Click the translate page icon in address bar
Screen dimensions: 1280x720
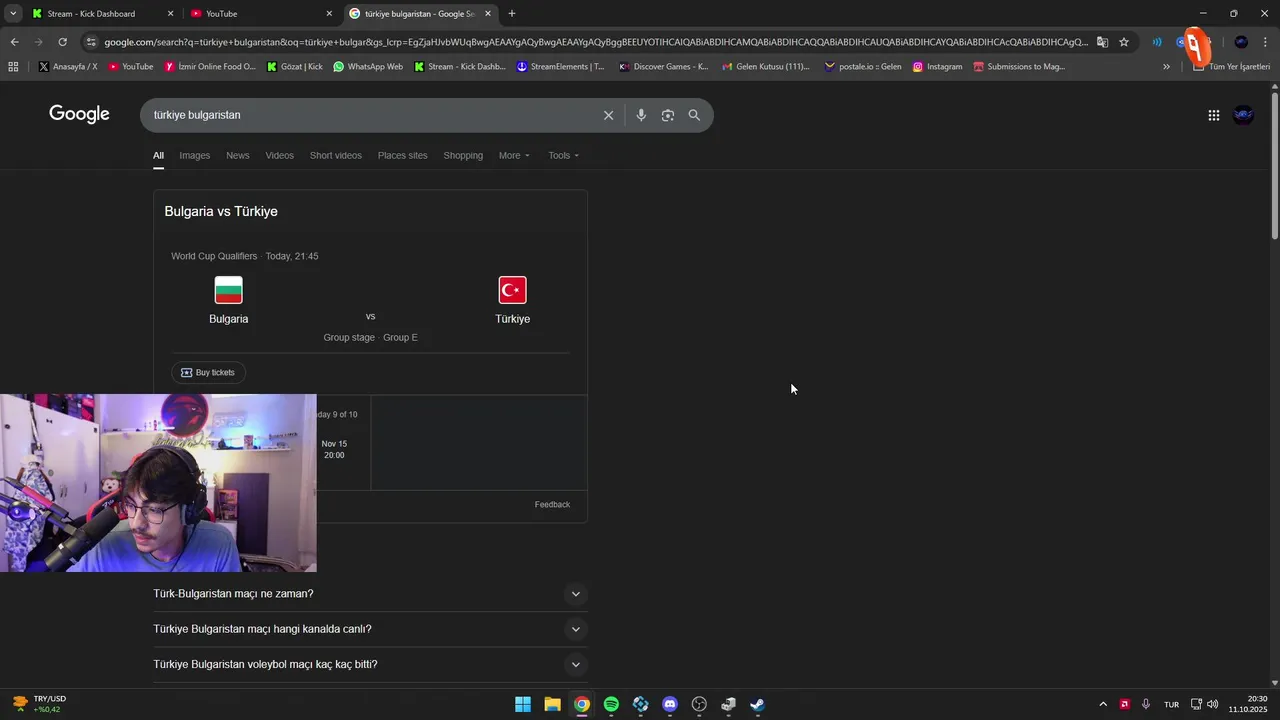pyautogui.click(x=1102, y=42)
